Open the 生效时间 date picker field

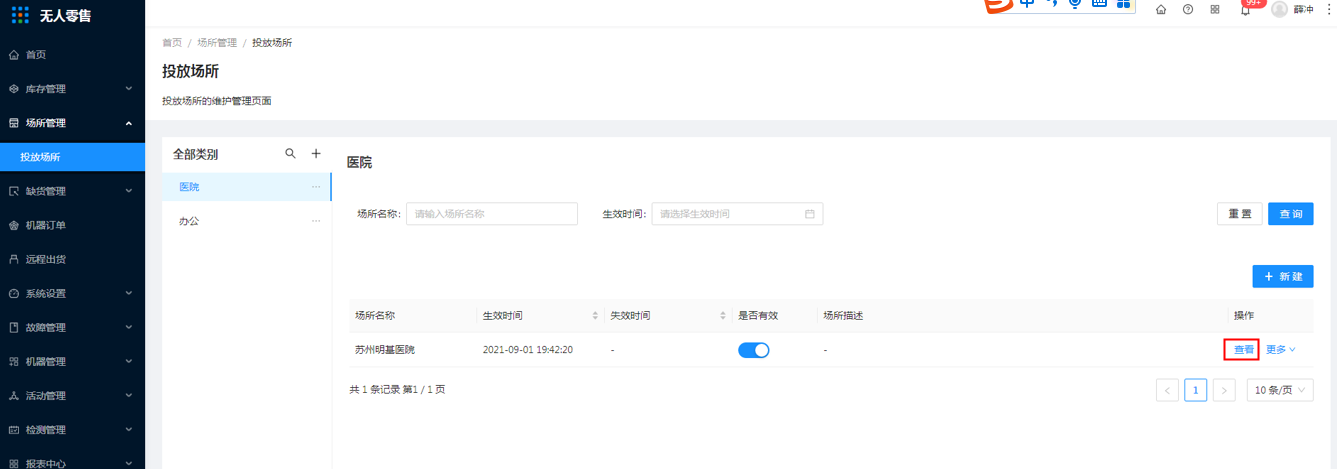point(737,214)
